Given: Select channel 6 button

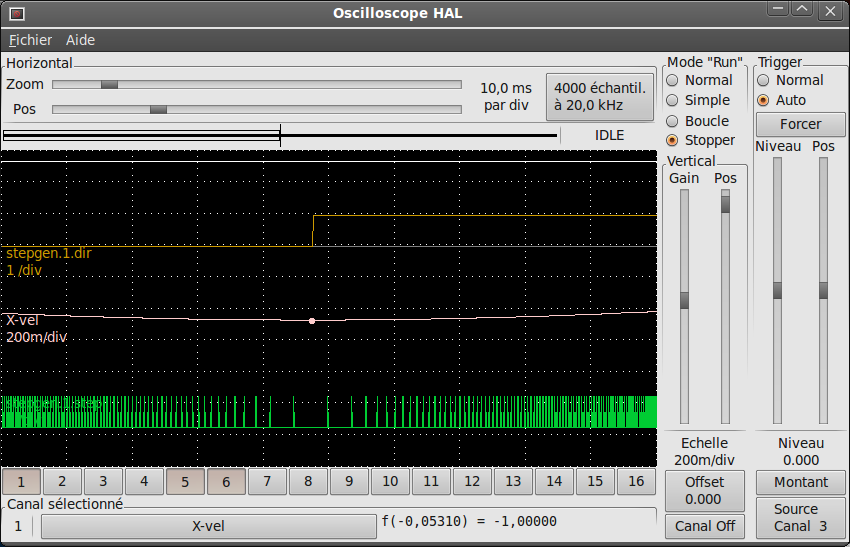Looking at the screenshot, I should 226,481.
